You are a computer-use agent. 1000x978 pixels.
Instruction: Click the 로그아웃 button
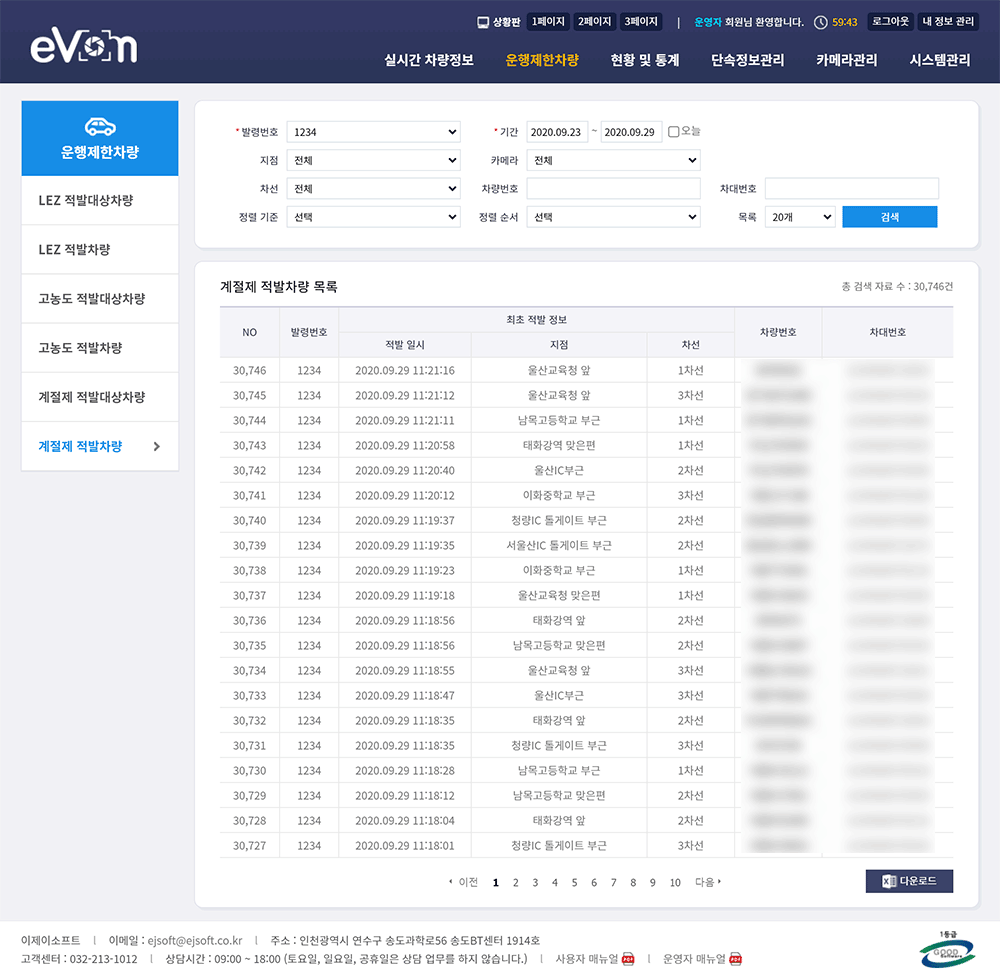click(889, 21)
